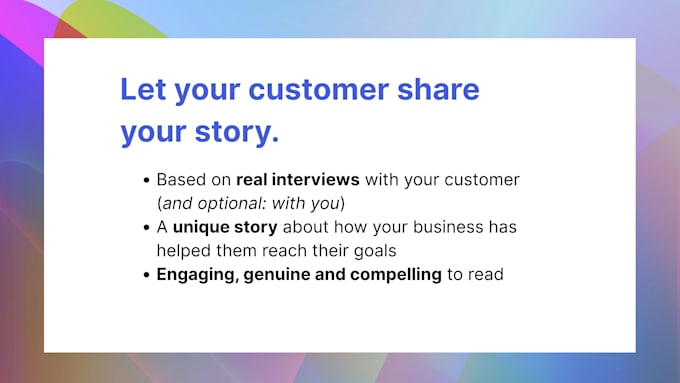
Task: Click the word 'customer' in the heading
Action: [x=318, y=89]
